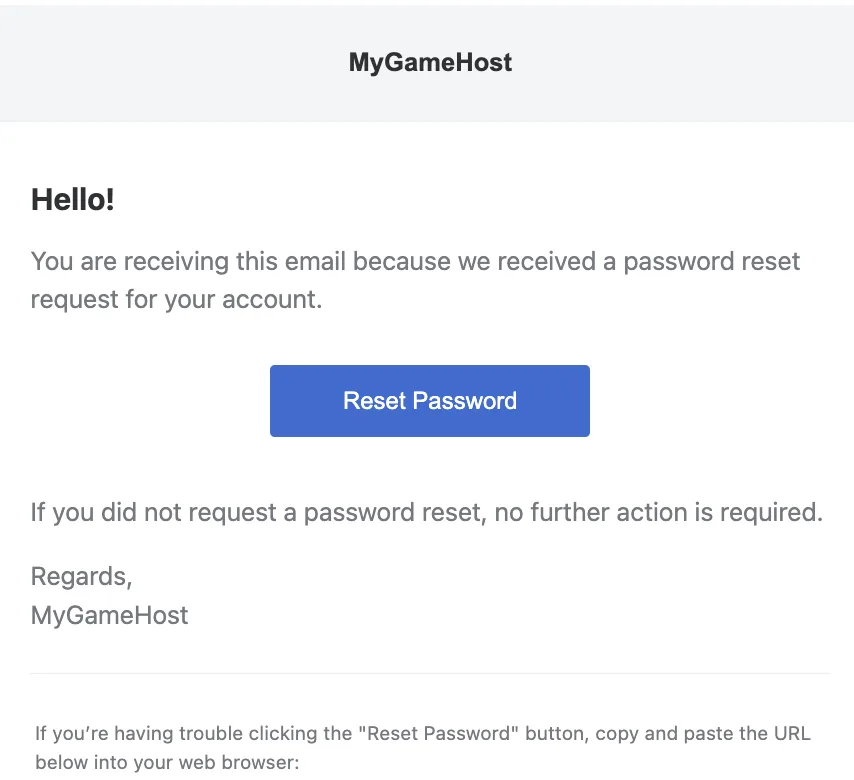The height and width of the screenshot is (780, 854).
Task: Click the blue Reset Password button label text
Action: [x=429, y=400]
